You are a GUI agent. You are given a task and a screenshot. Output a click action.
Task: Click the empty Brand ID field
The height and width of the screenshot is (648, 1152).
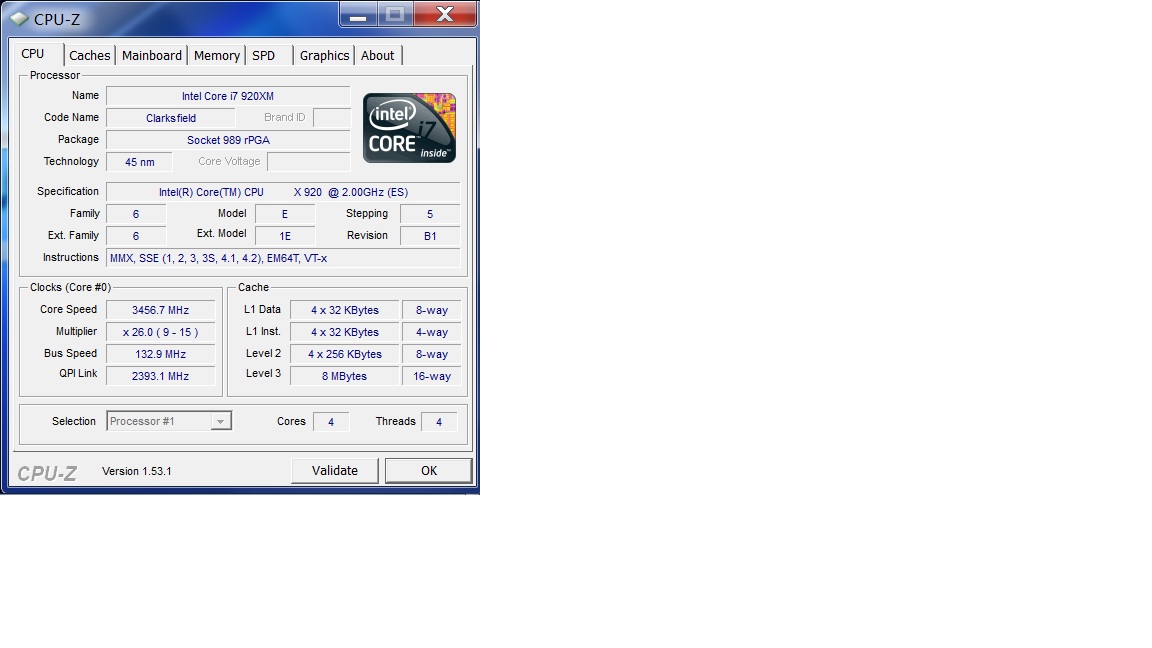(332, 118)
